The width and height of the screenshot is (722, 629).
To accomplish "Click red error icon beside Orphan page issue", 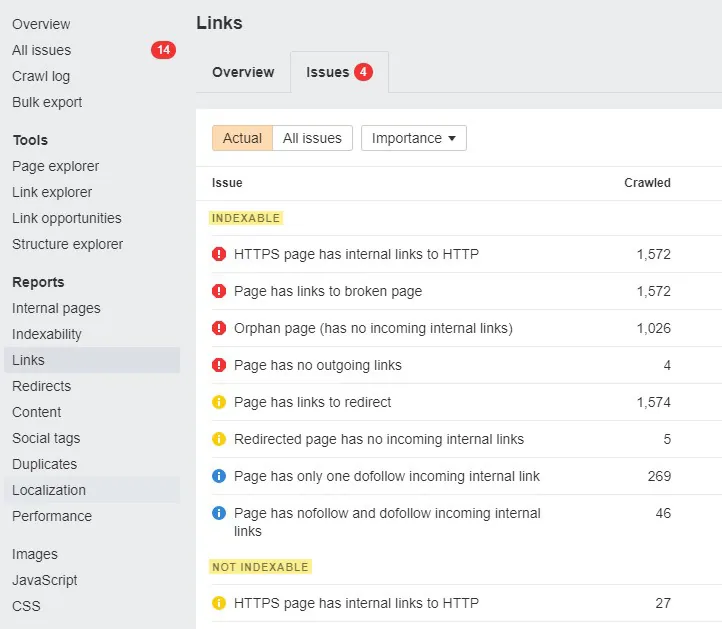I will click(219, 328).
